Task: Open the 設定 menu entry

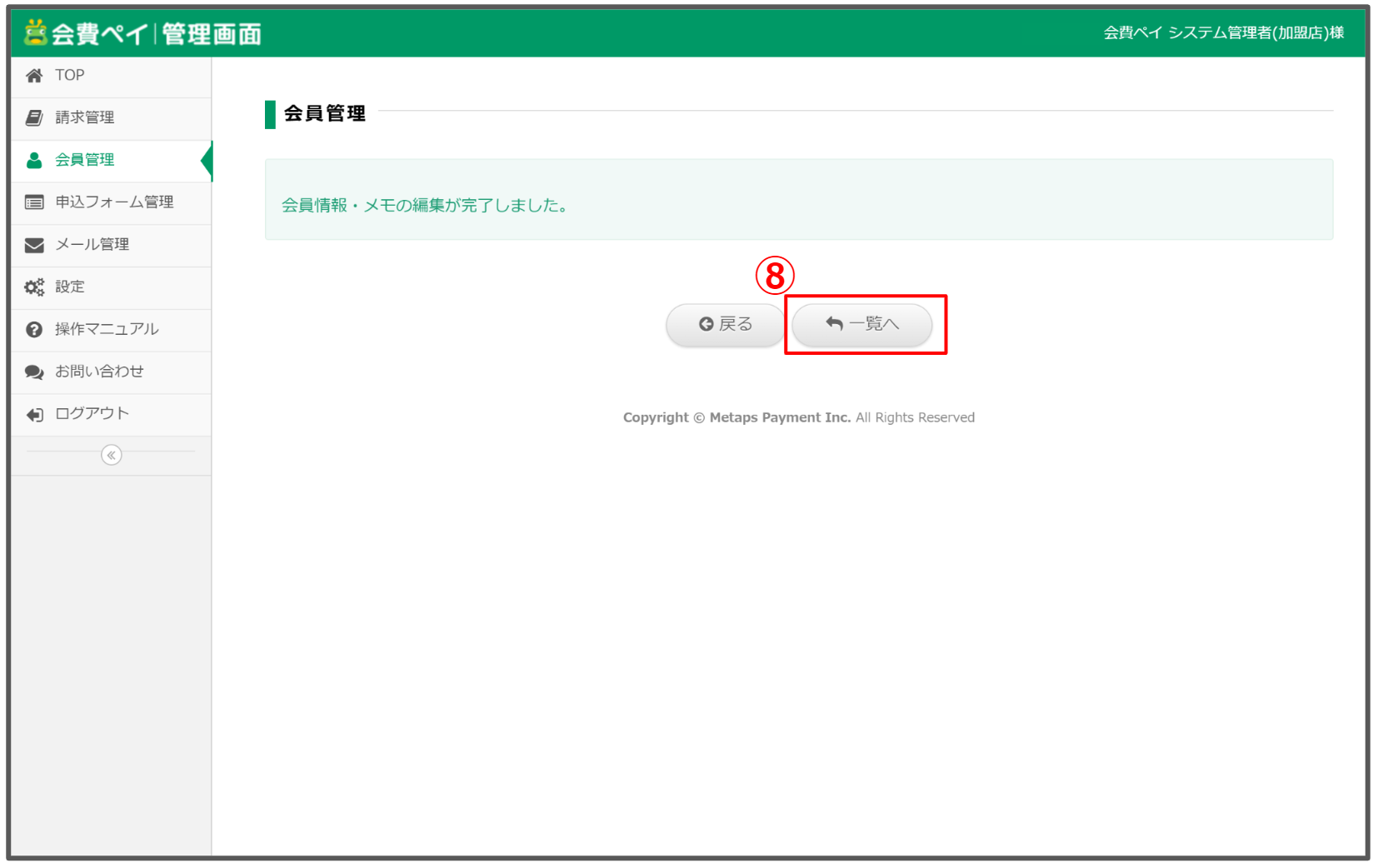Action: coord(70,287)
